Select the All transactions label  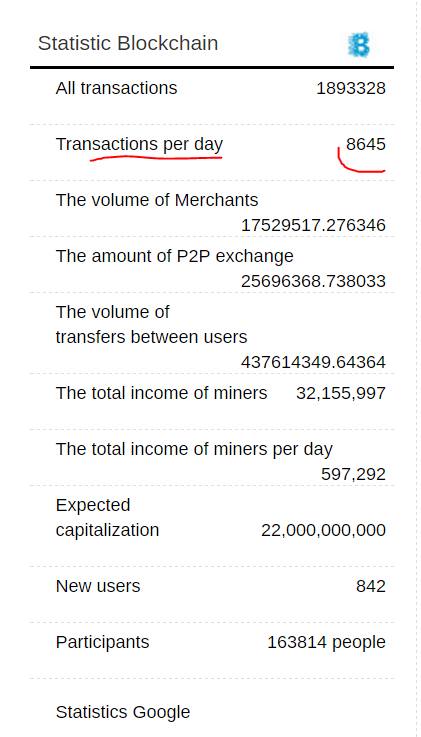click(x=117, y=88)
